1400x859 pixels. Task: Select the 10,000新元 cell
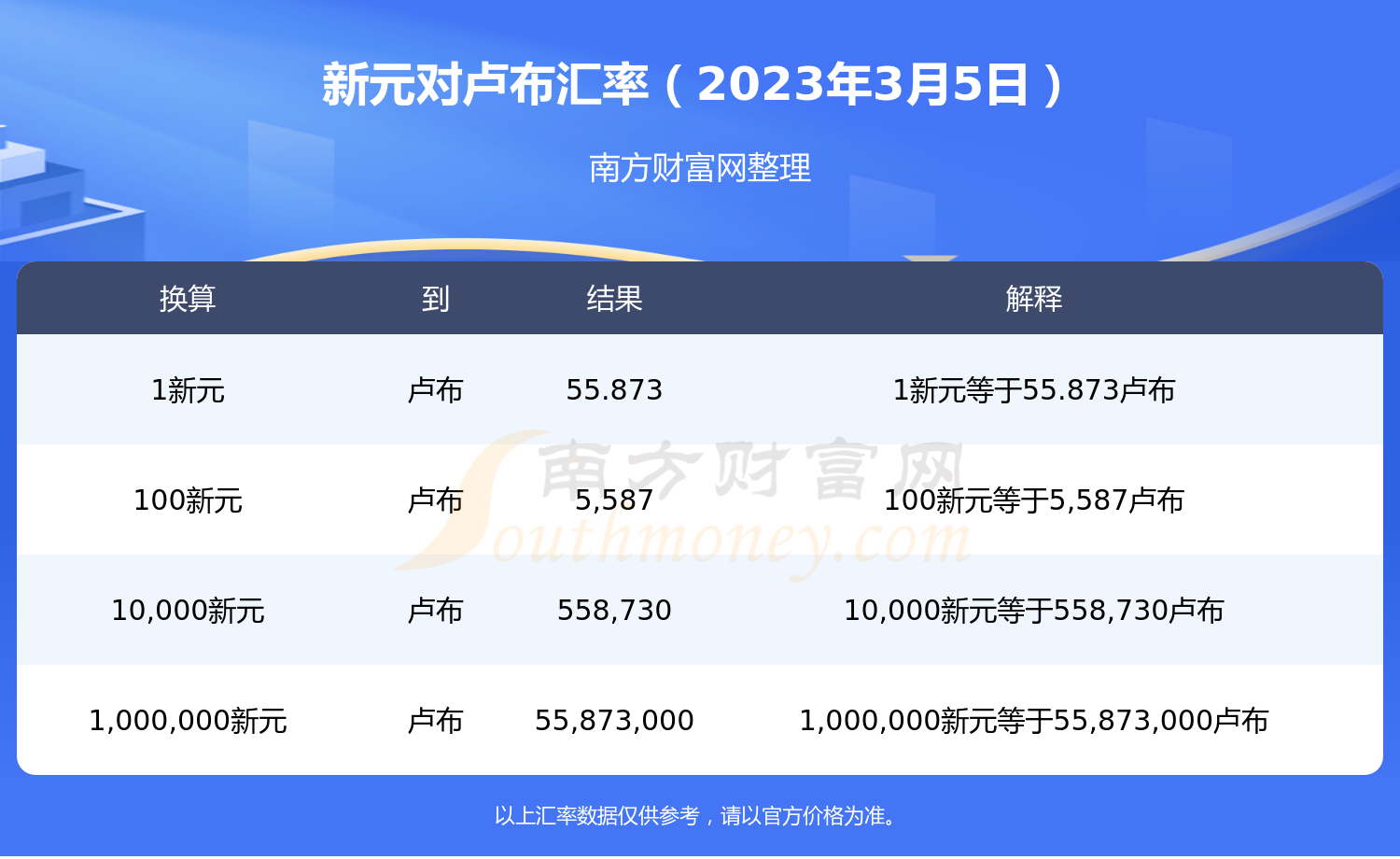pyautogui.click(x=188, y=611)
